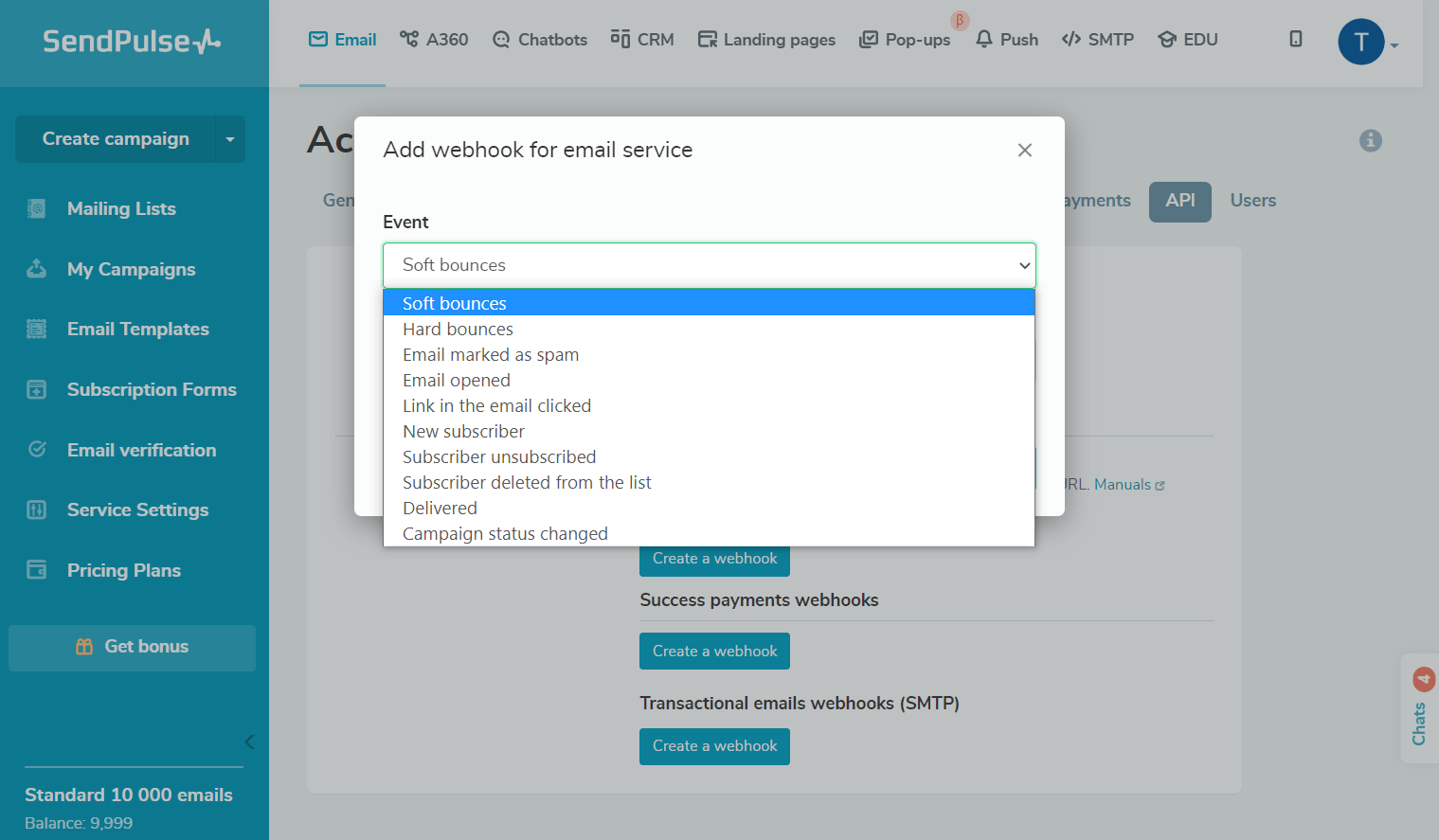This screenshot has width=1439, height=840.
Task: Click the Subscription Forms sidebar icon
Action: pos(36,390)
